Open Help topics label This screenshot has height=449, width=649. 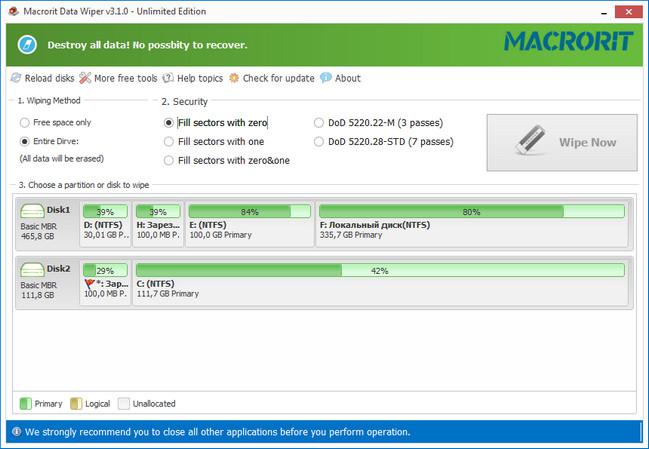coord(200,78)
